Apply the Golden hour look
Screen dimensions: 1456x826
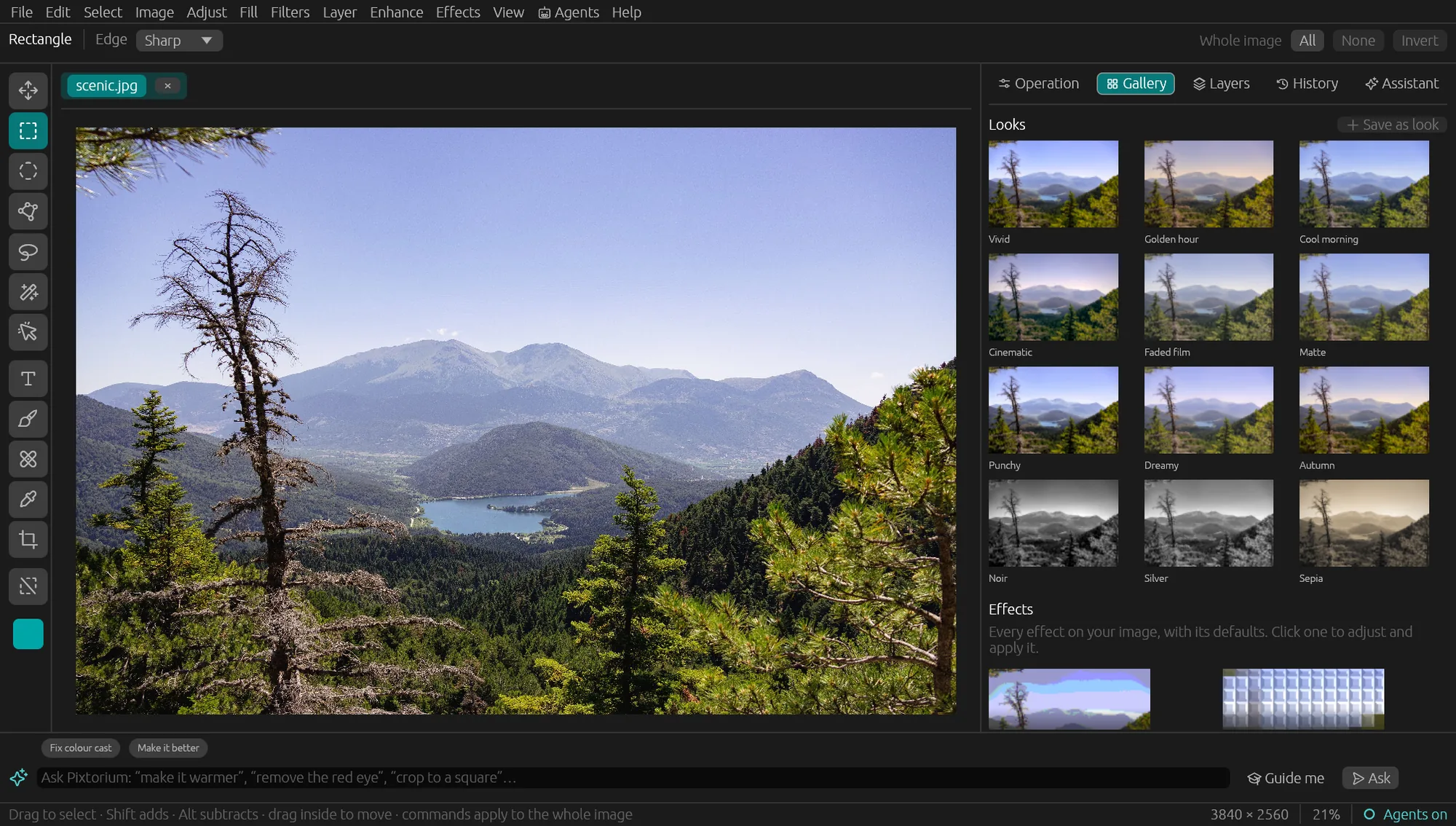tap(1208, 184)
